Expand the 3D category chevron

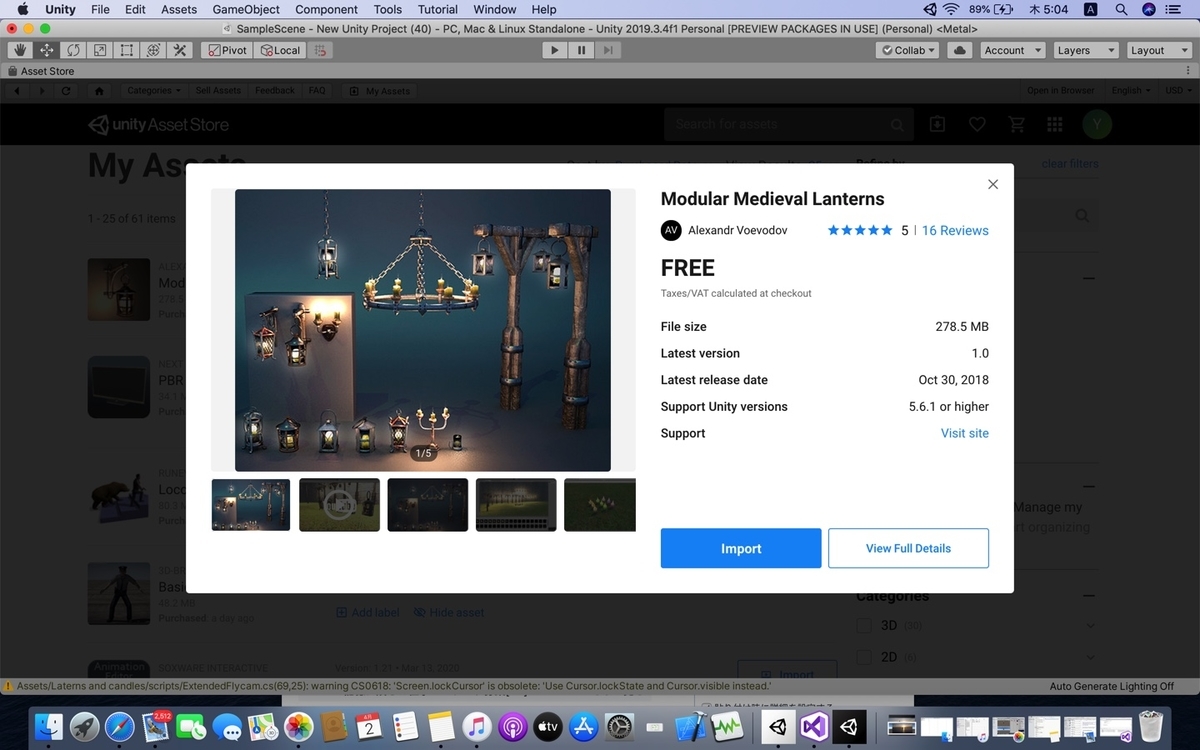point(1090,626)
